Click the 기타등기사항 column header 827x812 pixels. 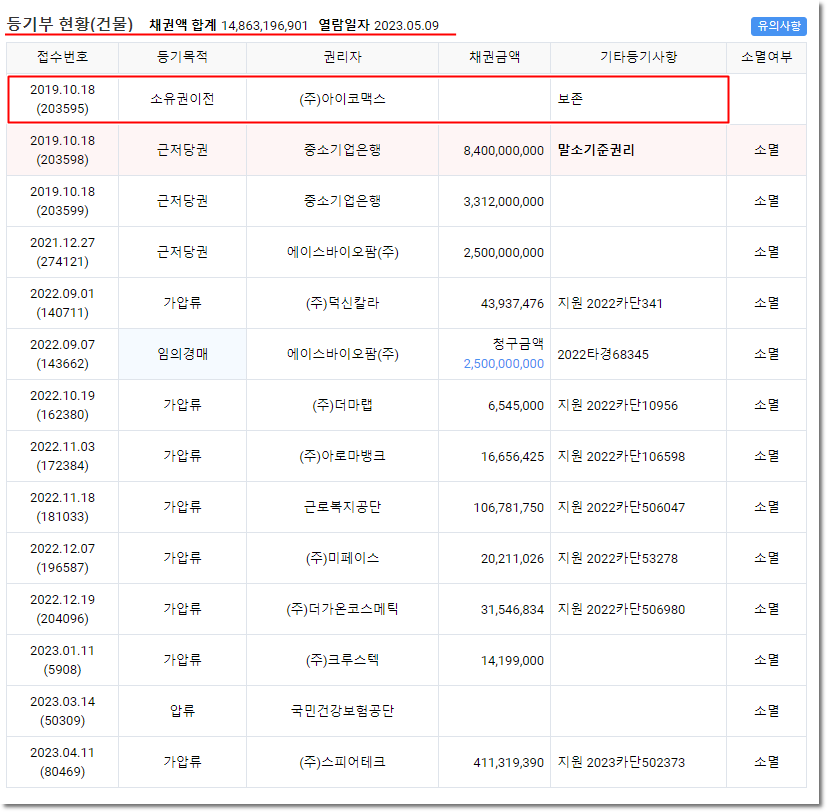pos(638,57)
